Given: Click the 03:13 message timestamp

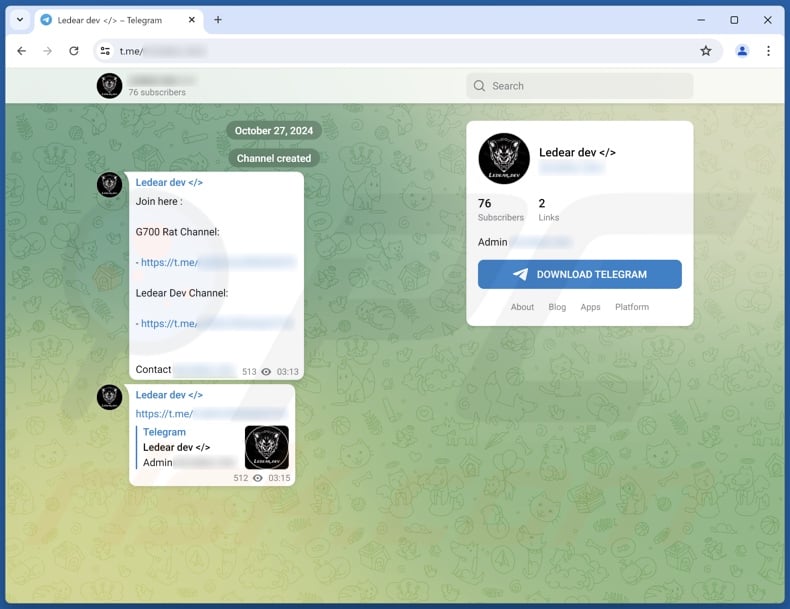Looking at the screenshot, I should pyautogui.click(x=287, y=372).
